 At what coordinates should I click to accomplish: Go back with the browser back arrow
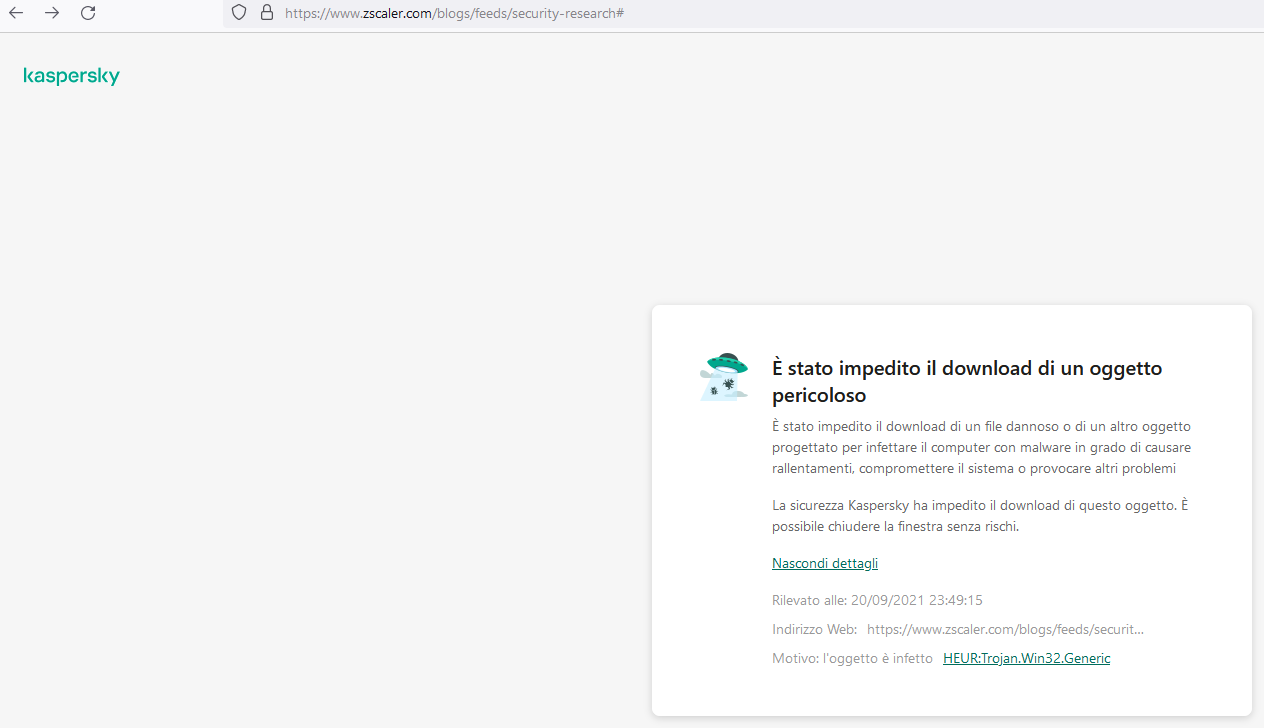pos(16,13)
